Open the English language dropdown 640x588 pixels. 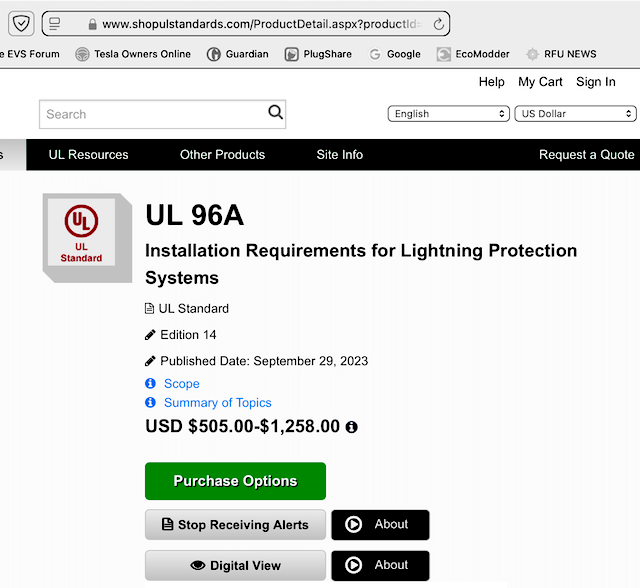coord(449,113)
